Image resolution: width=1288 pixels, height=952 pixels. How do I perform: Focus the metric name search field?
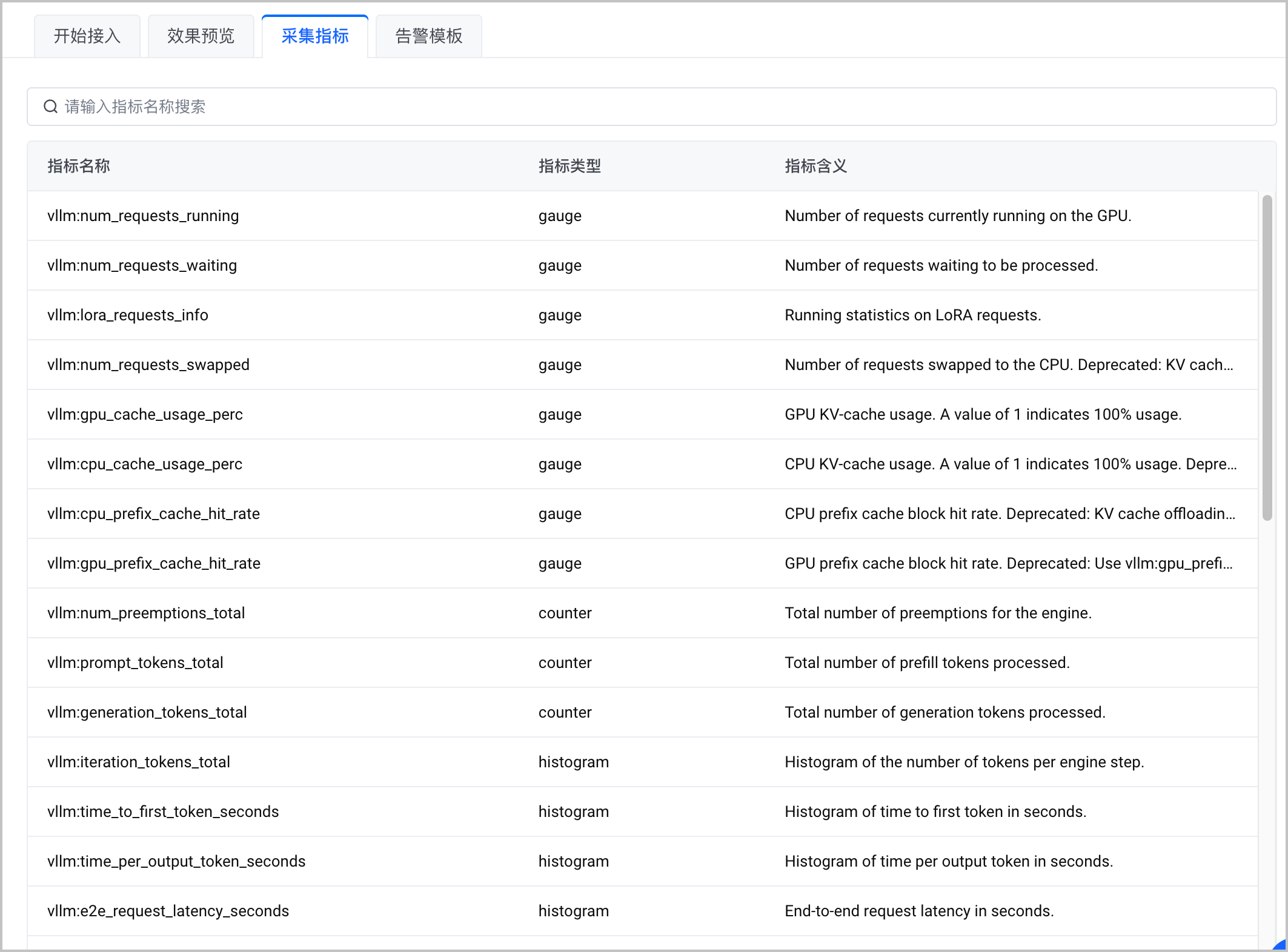point(651,107)
